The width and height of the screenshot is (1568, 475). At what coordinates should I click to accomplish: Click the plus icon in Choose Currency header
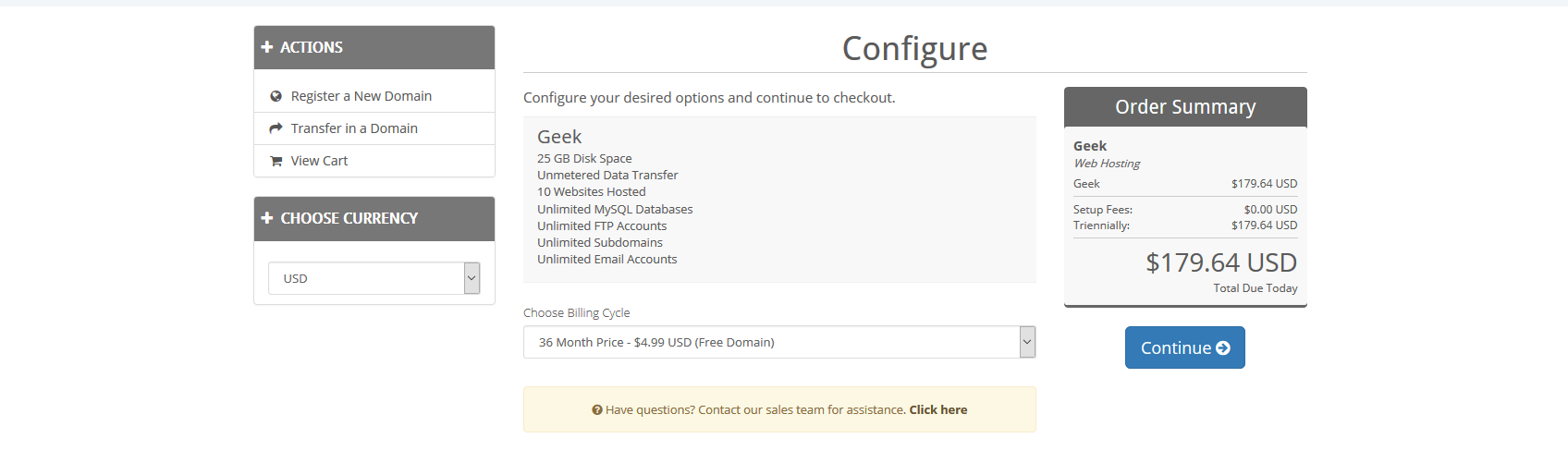pos(267,218)
